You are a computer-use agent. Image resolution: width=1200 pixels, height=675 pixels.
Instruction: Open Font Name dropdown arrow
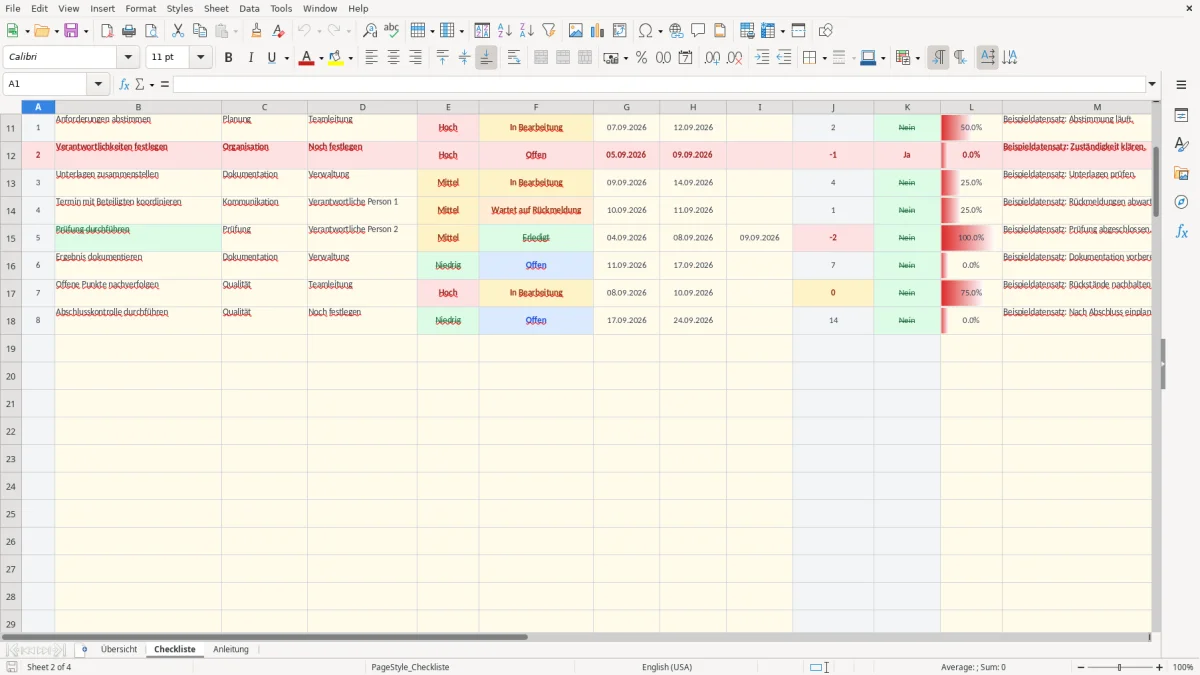coord(129,58)
